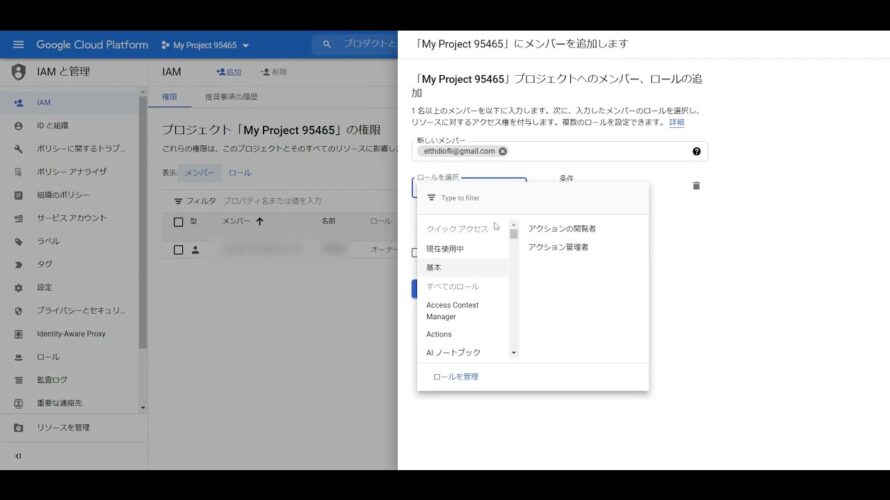The image size is (890, 500).
Task: Click the リソースを管理 icon
Action: tap(18, 428)
